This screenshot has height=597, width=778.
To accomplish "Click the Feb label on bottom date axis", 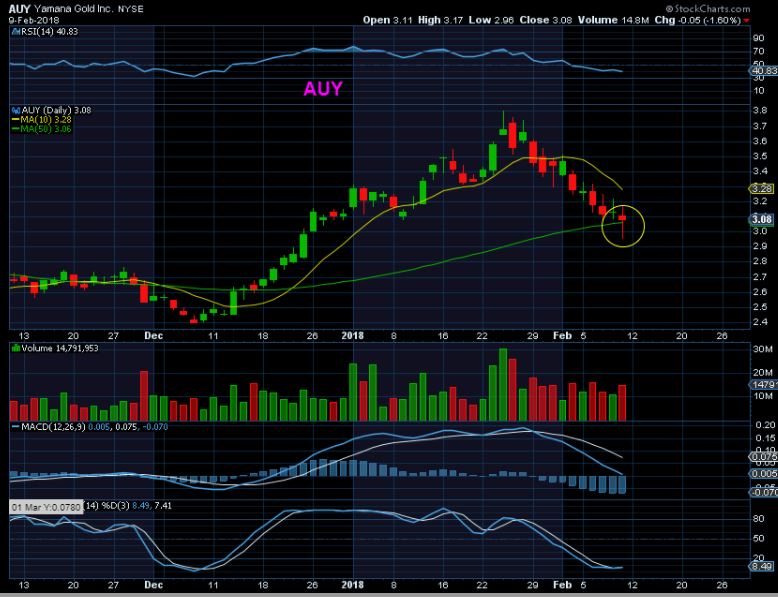I will click(x=562, y=585).
